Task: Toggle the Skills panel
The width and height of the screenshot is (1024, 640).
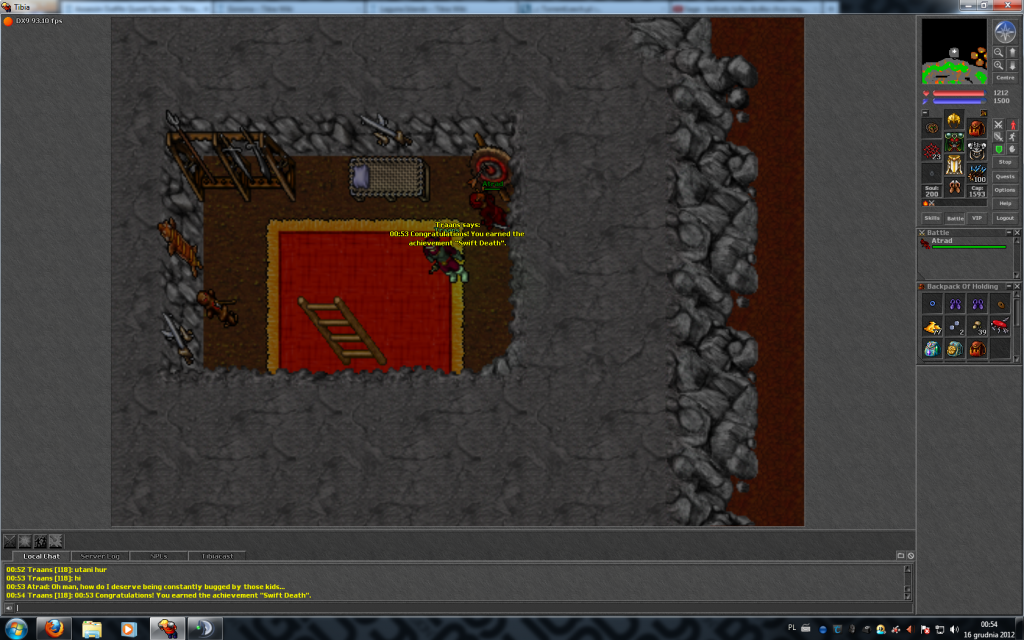Action: [x=932, y=218]
